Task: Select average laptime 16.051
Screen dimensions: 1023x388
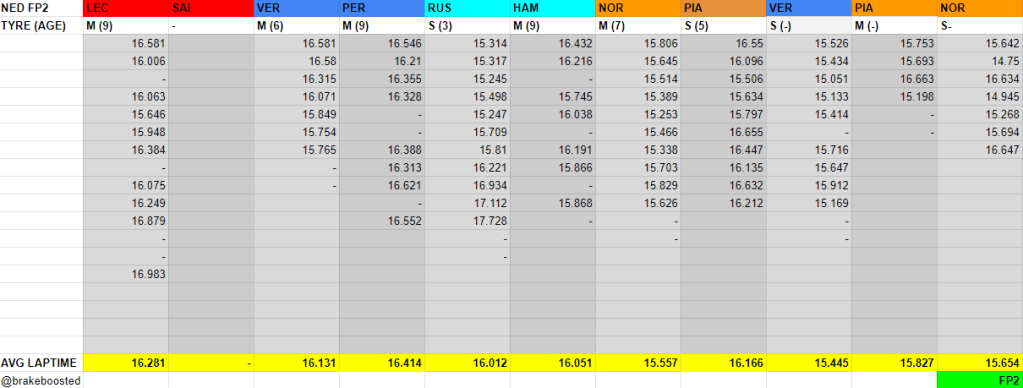Action: (553, 363)
